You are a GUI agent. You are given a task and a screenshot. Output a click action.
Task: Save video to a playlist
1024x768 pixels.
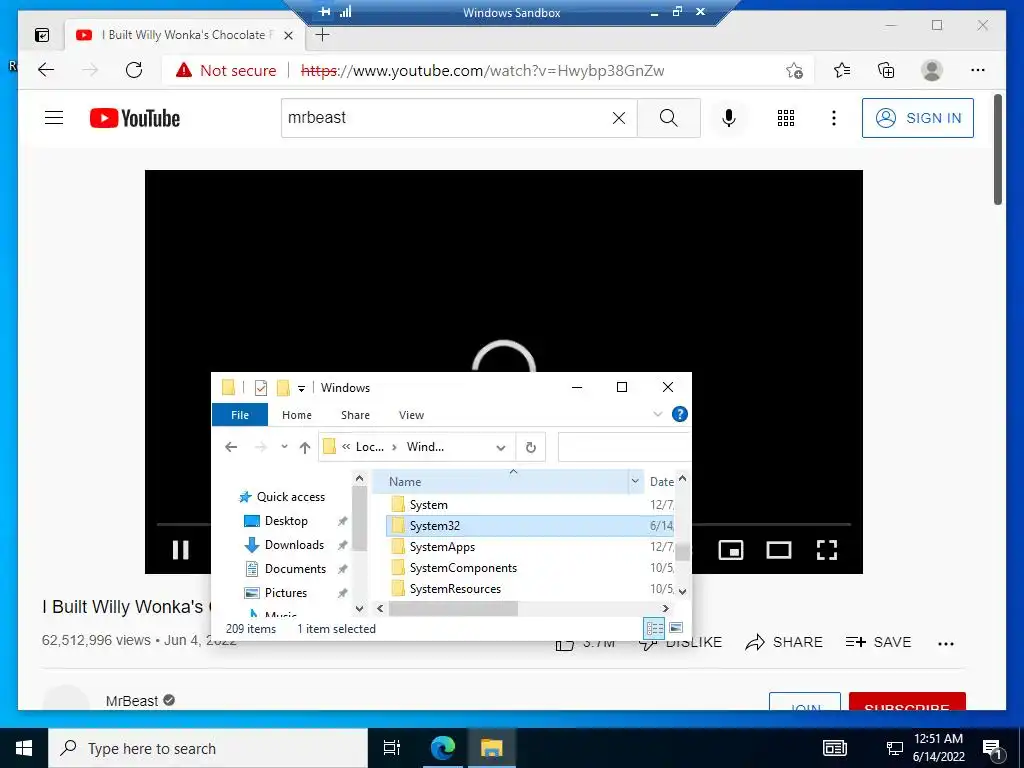click(878, 642)
